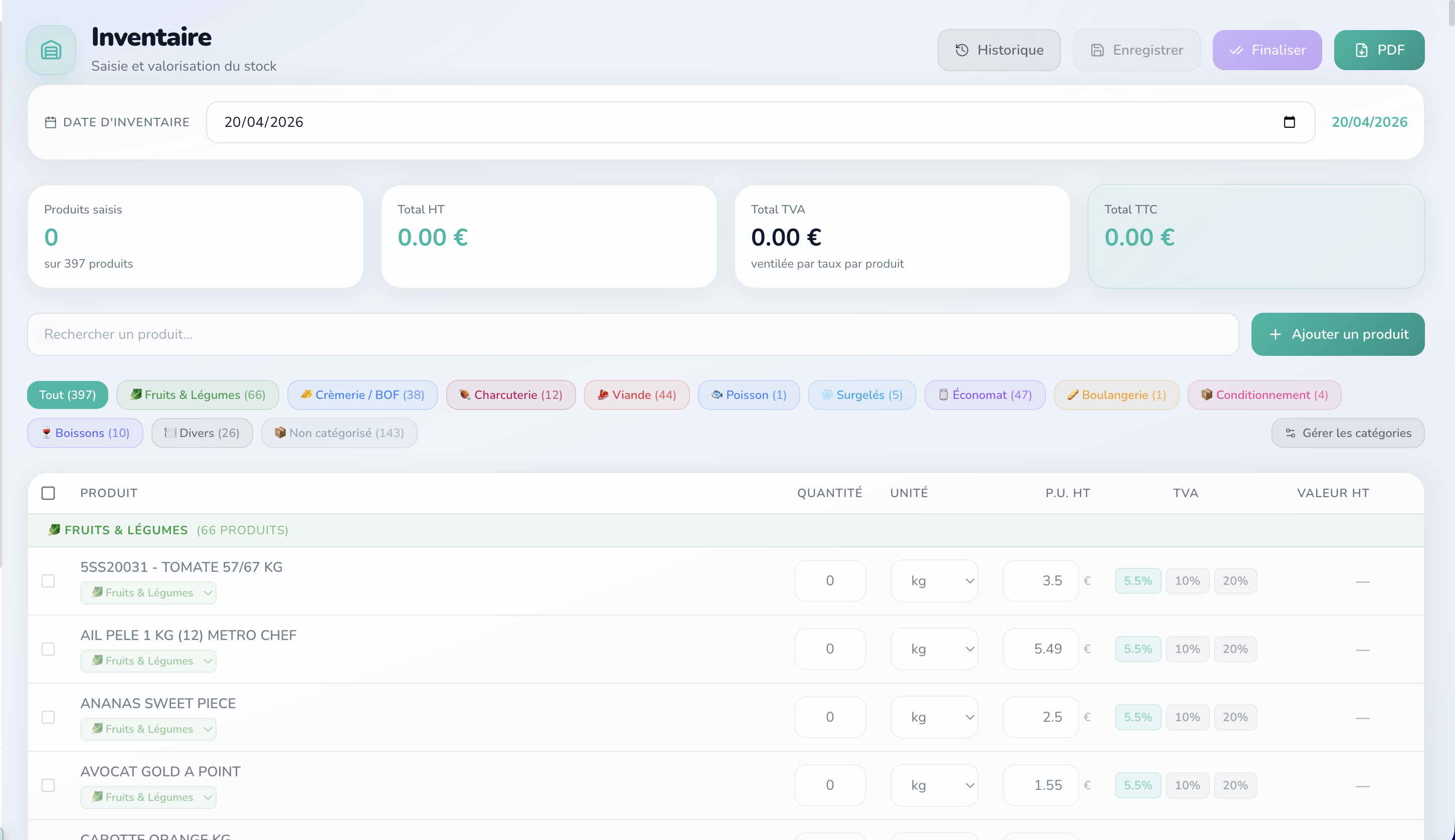Open the calendar picker icon in date field
Screen dimensions: 1455x840
coord(1289,122)
